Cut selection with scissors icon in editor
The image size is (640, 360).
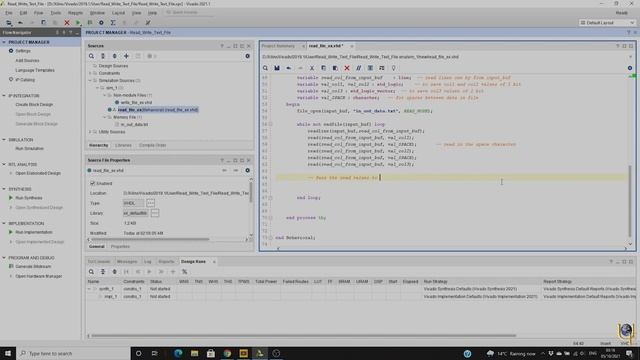pos(312,68)
